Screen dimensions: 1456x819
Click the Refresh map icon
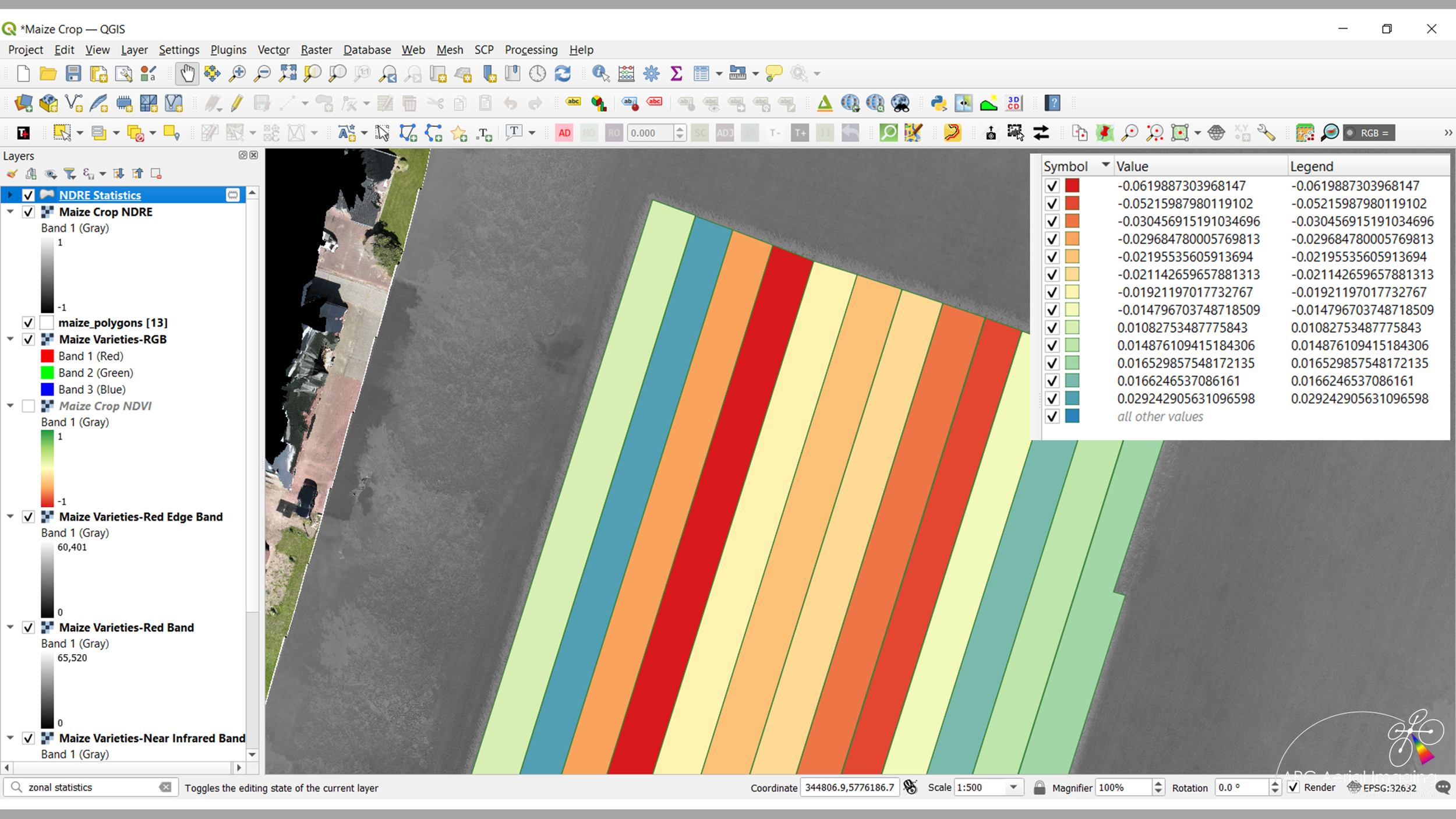(x=563, y=73)
